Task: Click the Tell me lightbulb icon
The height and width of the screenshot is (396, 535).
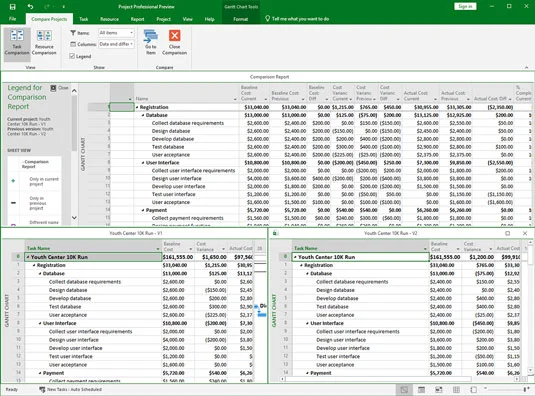Action: 268,19
